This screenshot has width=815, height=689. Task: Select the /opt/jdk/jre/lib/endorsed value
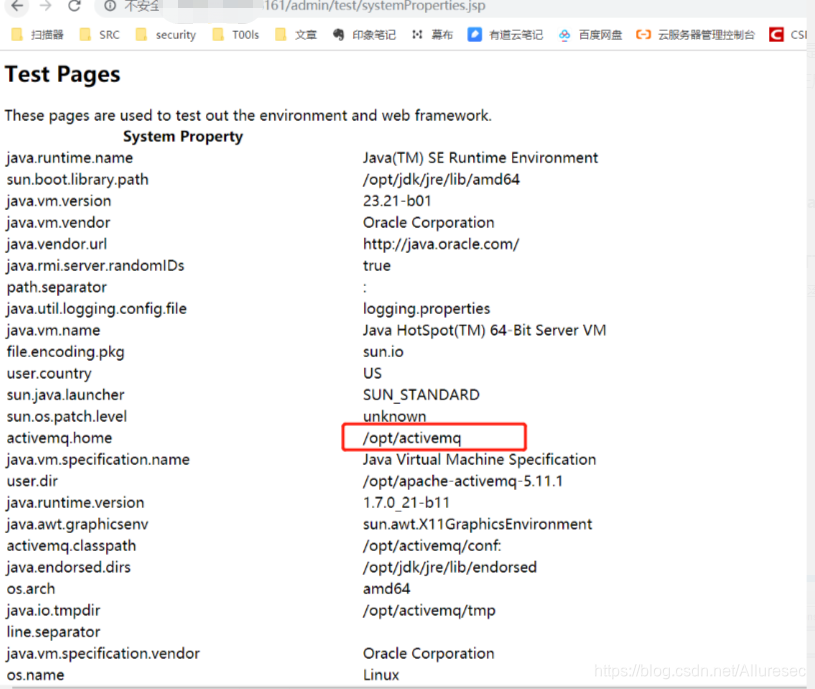(x=450, y=567)
